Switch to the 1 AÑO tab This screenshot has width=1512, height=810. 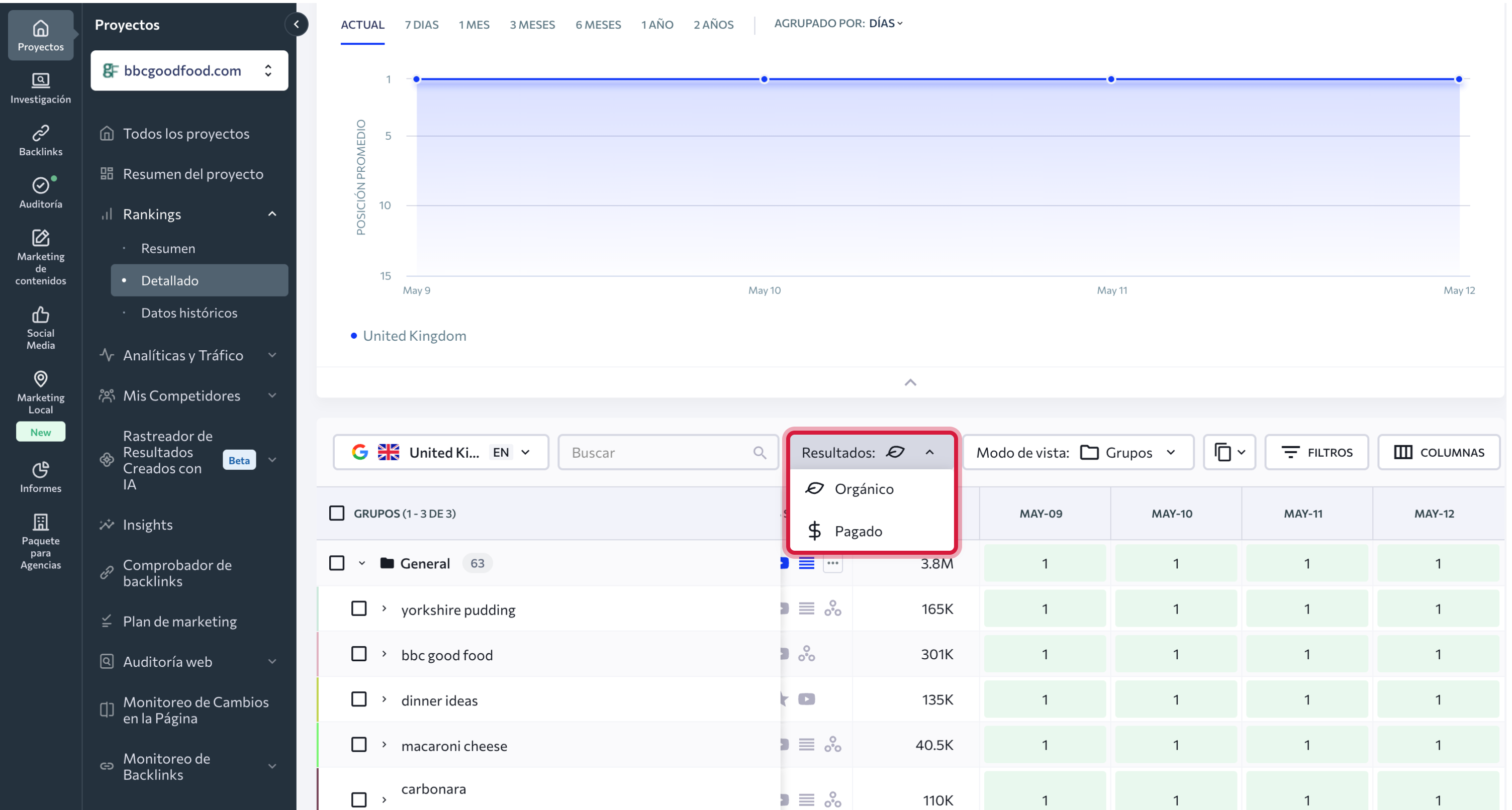(657, 25)
